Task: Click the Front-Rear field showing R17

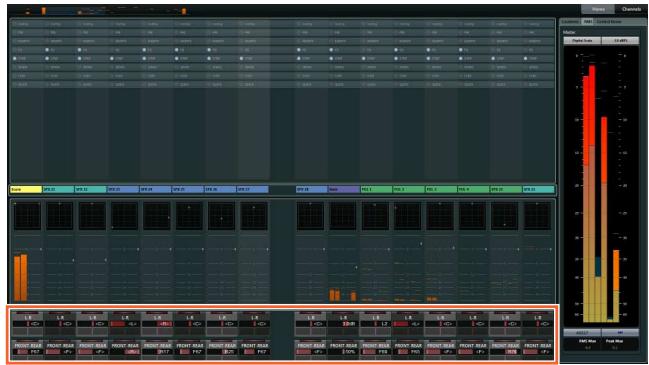Action: pyautogui.click(x=157, y=352)
